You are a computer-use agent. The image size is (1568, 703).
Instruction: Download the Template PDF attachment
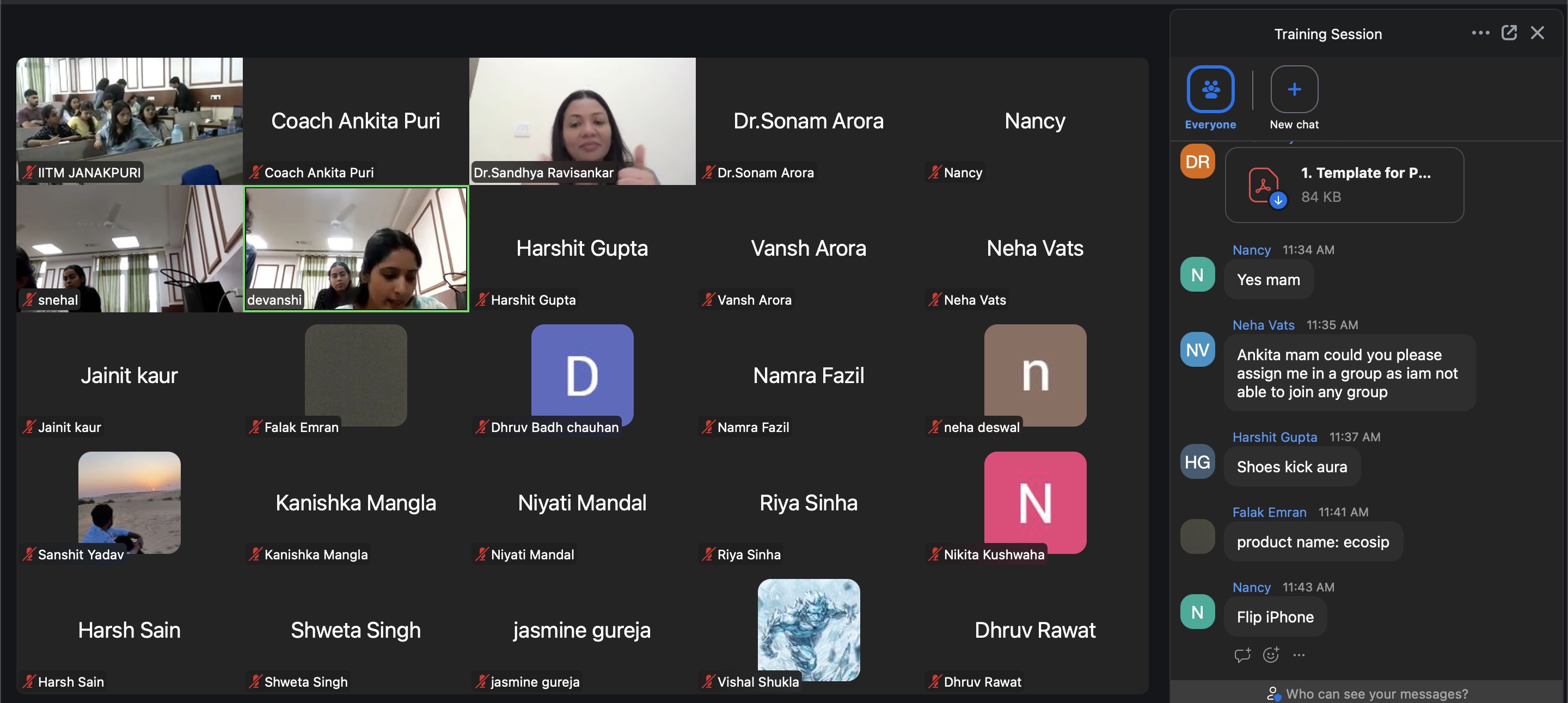(x=1278, y=200)
